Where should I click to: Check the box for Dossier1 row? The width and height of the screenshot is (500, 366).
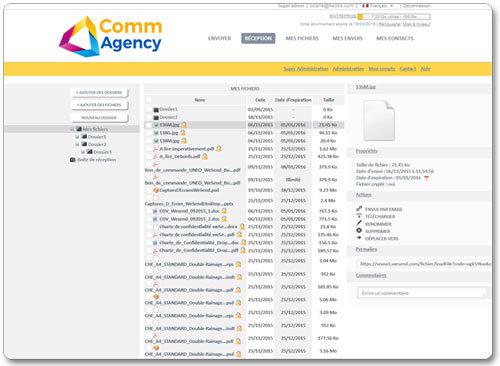coord(149,109)
